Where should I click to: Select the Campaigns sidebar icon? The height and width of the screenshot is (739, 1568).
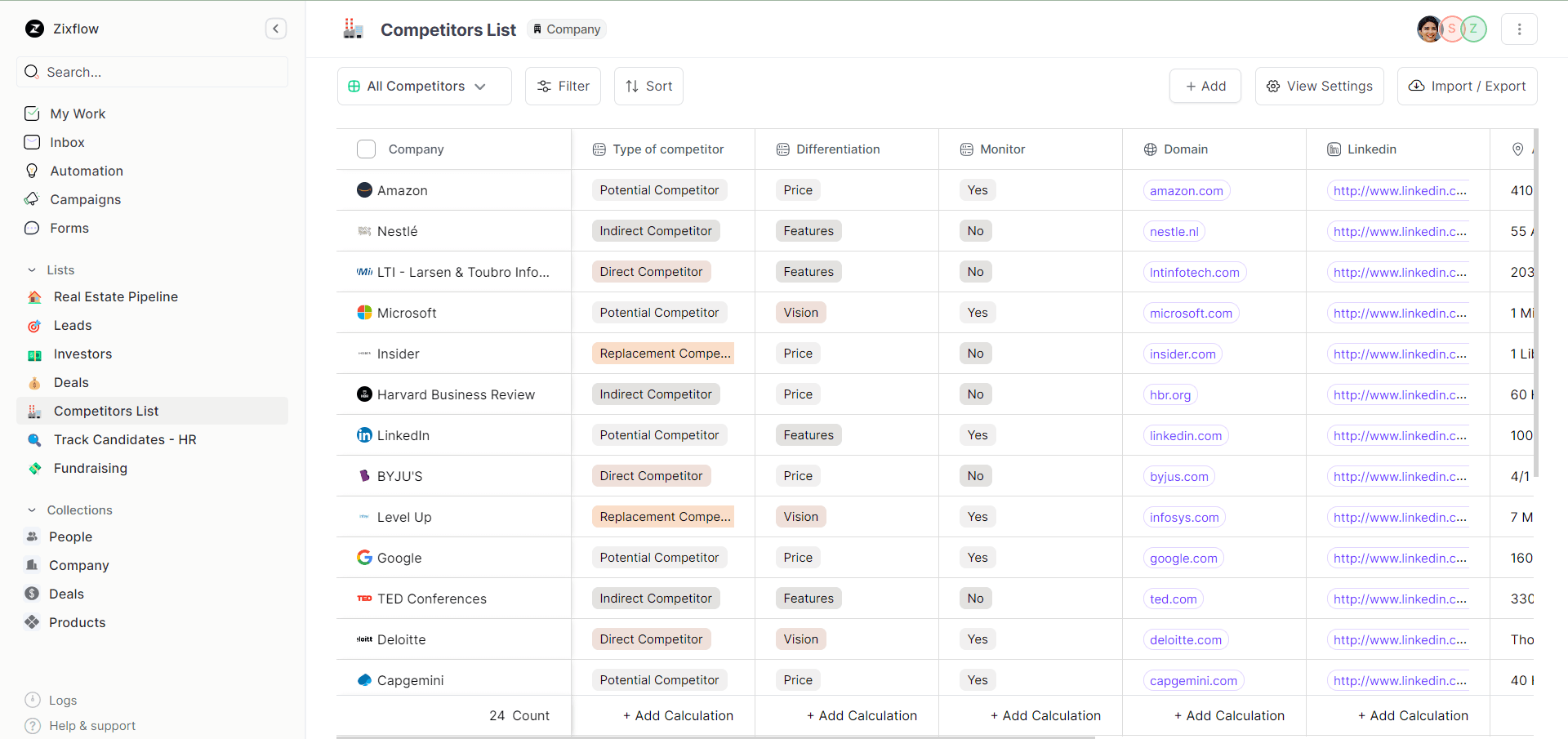pos(33,199)
